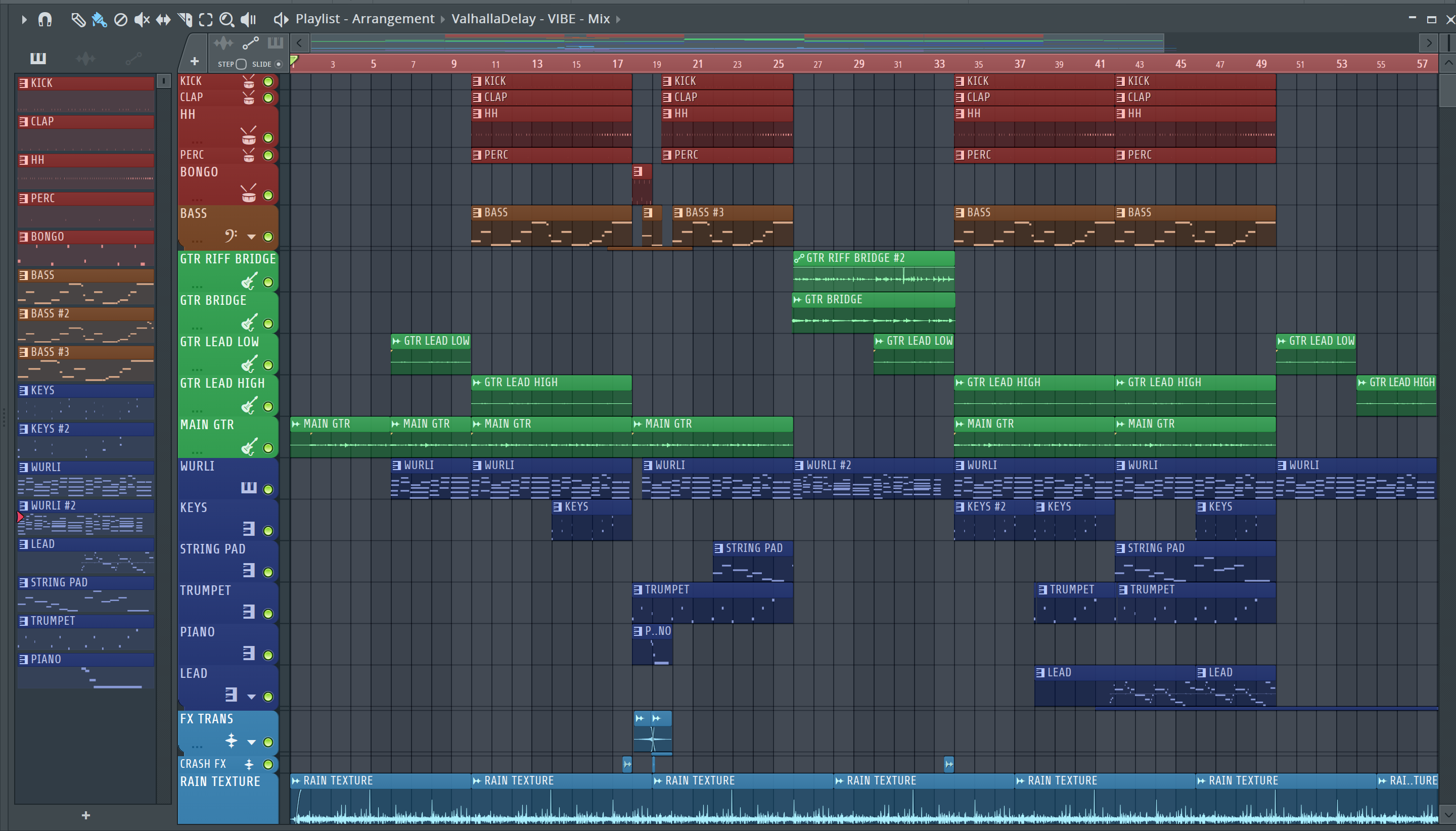Image resolution: width=1456 pixels, height=831 pixels.
Task: Expand the BASS track dropdown arrow
Action: (251, 236)
